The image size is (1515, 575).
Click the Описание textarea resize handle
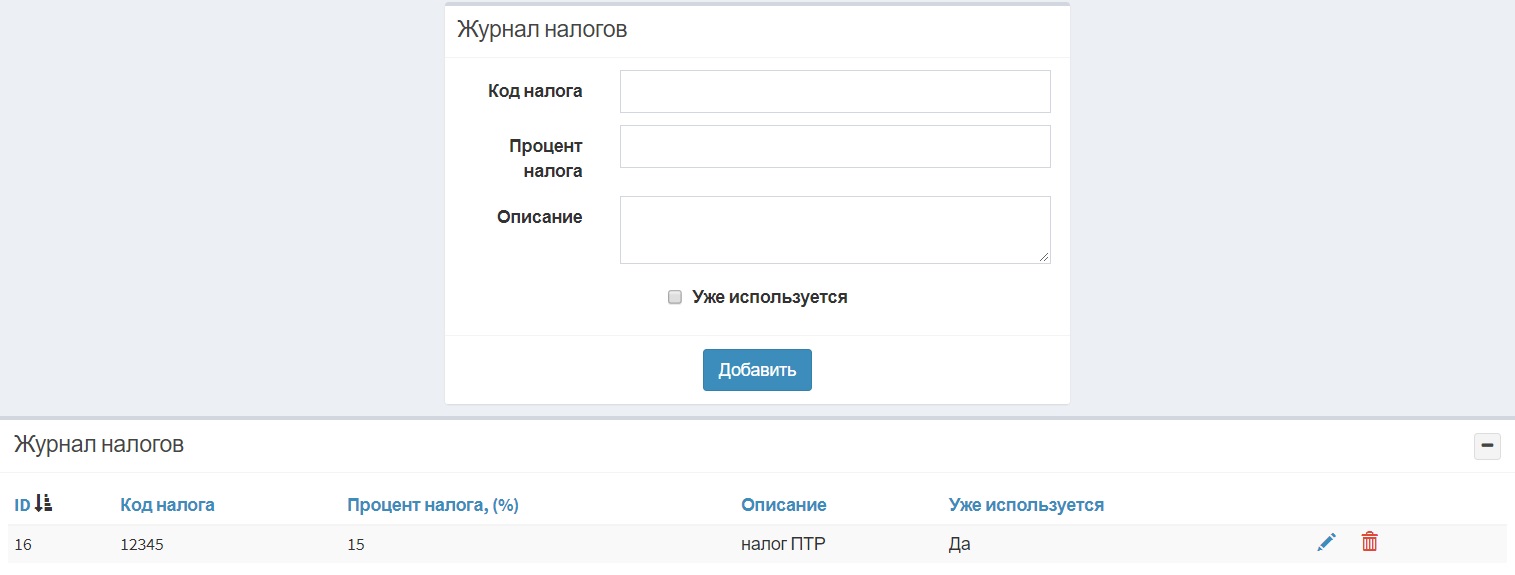(x=1044, y=257)
